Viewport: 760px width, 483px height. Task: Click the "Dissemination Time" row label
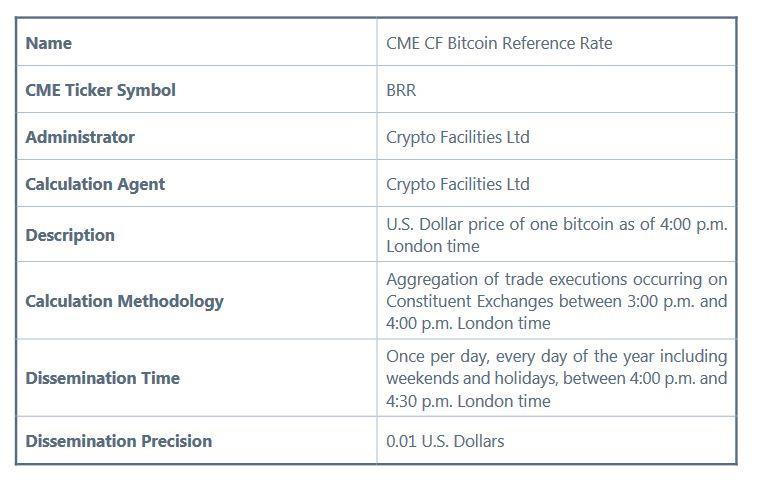coord(102,378)
